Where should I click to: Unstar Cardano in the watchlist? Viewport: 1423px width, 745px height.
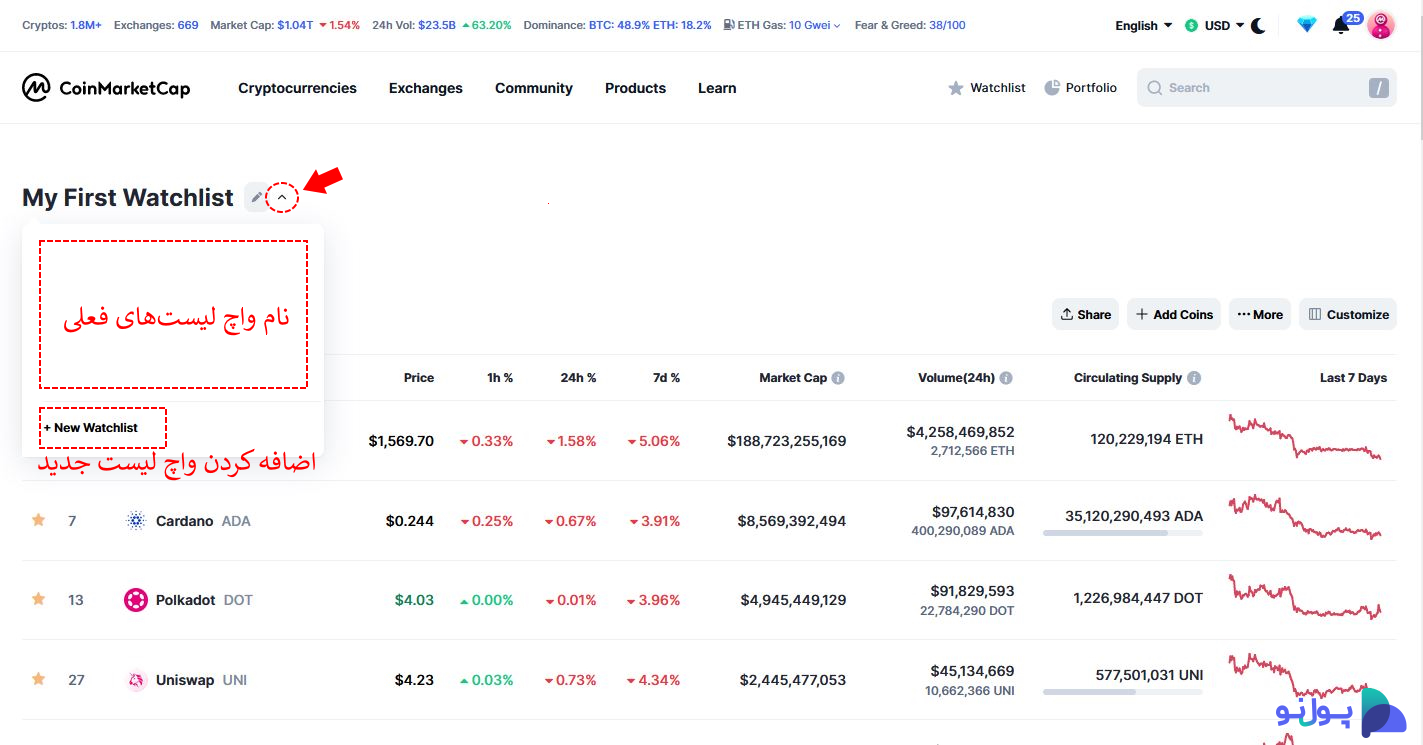[38, 520]
